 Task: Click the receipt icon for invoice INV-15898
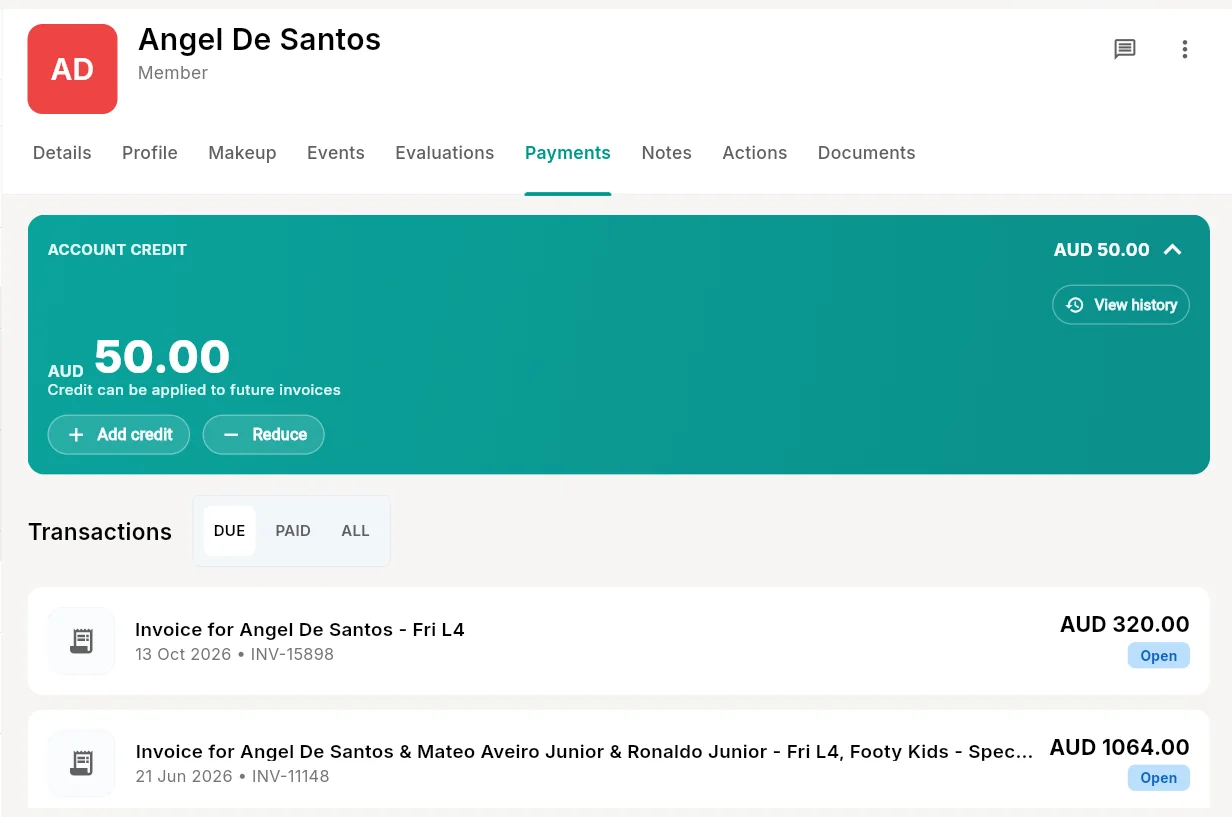coord(81,641)
